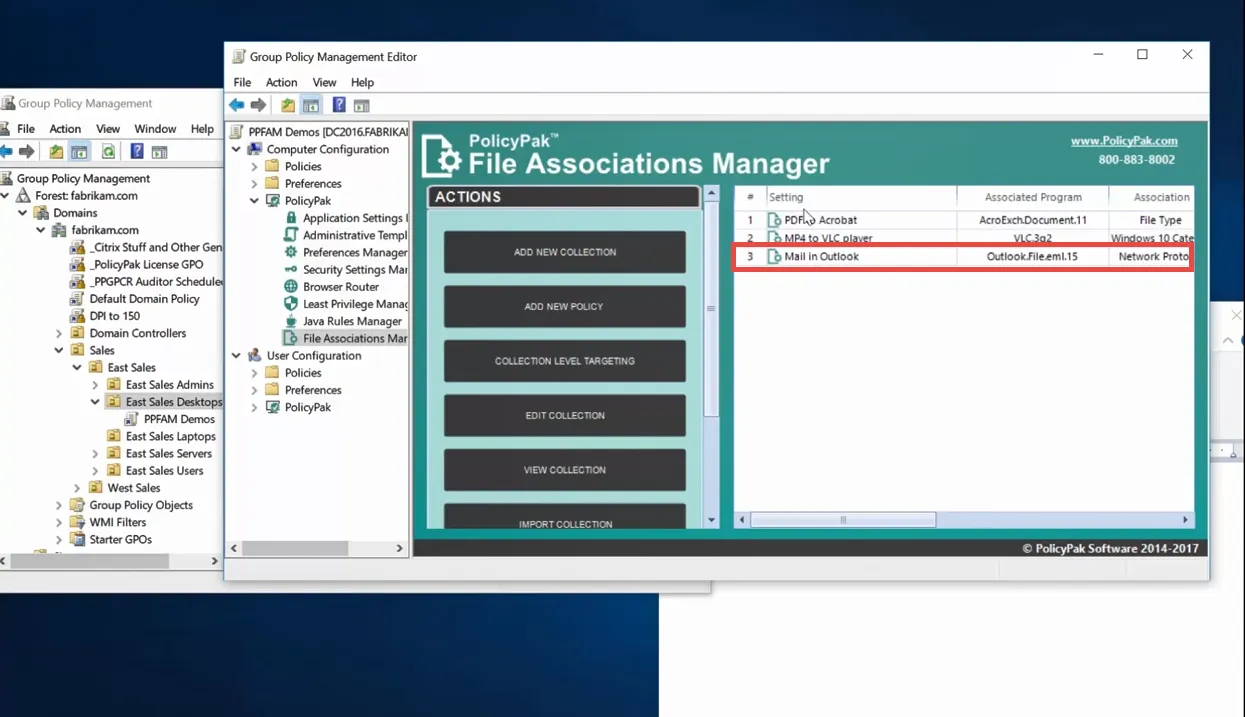Click the Up folder icon in Editor toolbar
Screen dimensions: 1245x717
click(x=288, y=105)
